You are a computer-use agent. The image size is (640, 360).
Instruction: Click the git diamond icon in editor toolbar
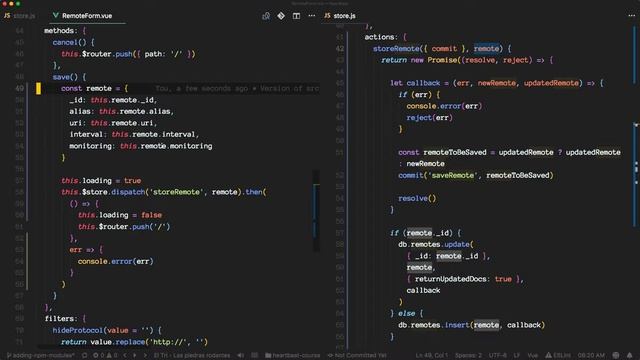(281, 16)
